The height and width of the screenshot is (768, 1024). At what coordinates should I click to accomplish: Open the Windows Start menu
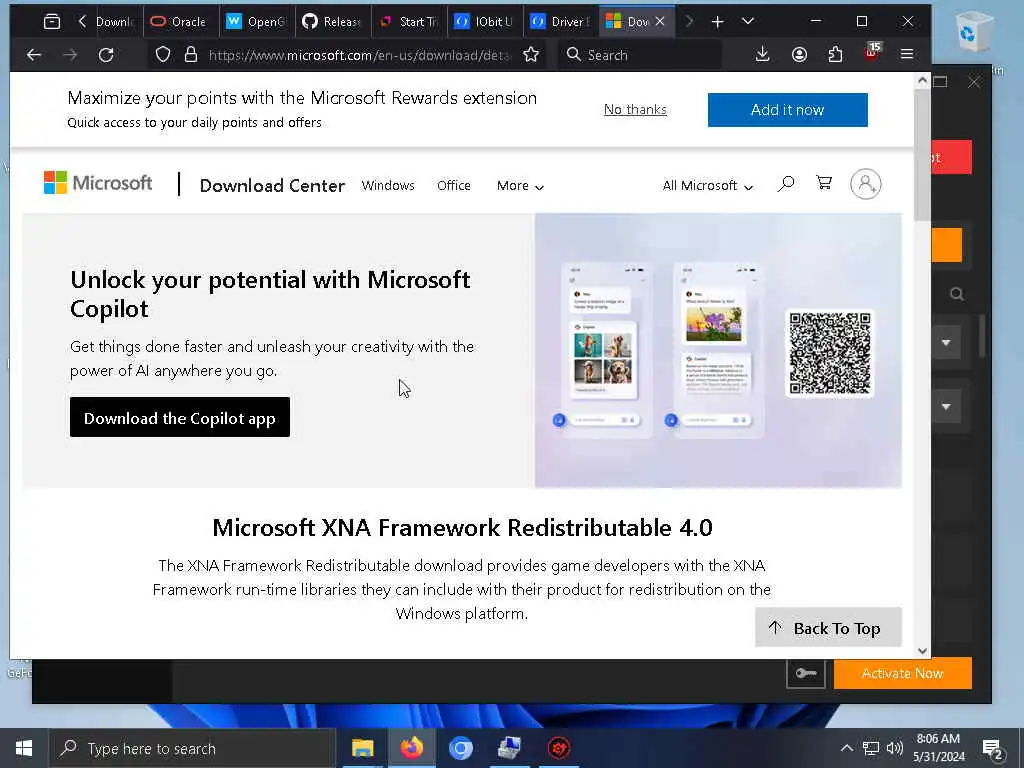24,748
